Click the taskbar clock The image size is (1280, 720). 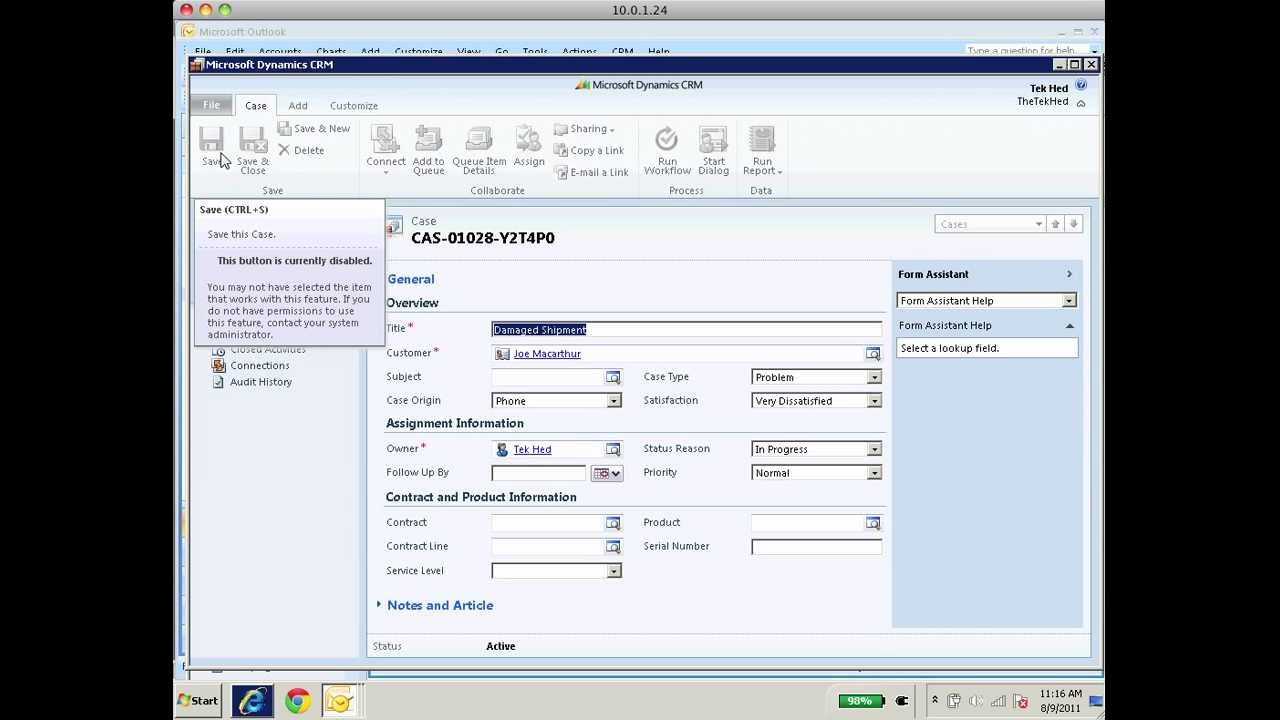click(x=1061, y=701)
